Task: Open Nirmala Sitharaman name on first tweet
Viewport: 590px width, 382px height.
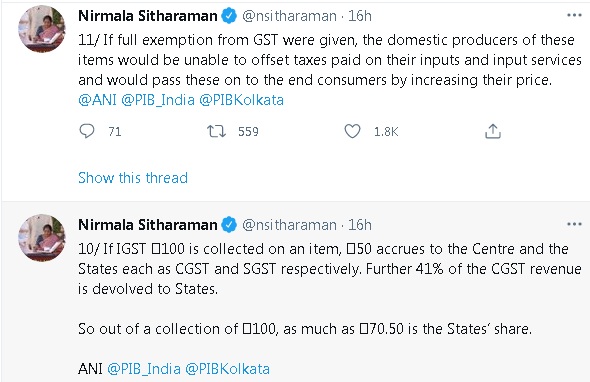Action: click(148, 16)
